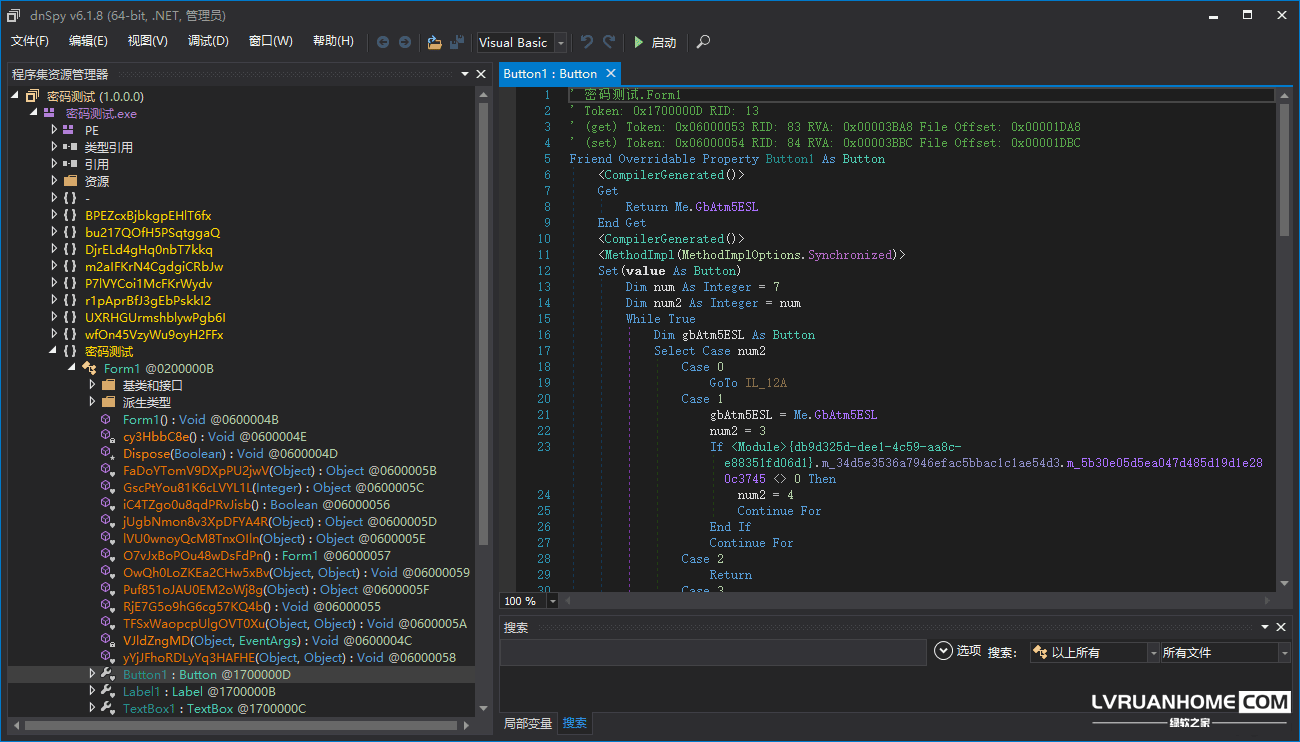Click the Navigate Forward arrow icon
Image resolution: width=1300 pixels, height=742 pixels.
coord(405,42)
